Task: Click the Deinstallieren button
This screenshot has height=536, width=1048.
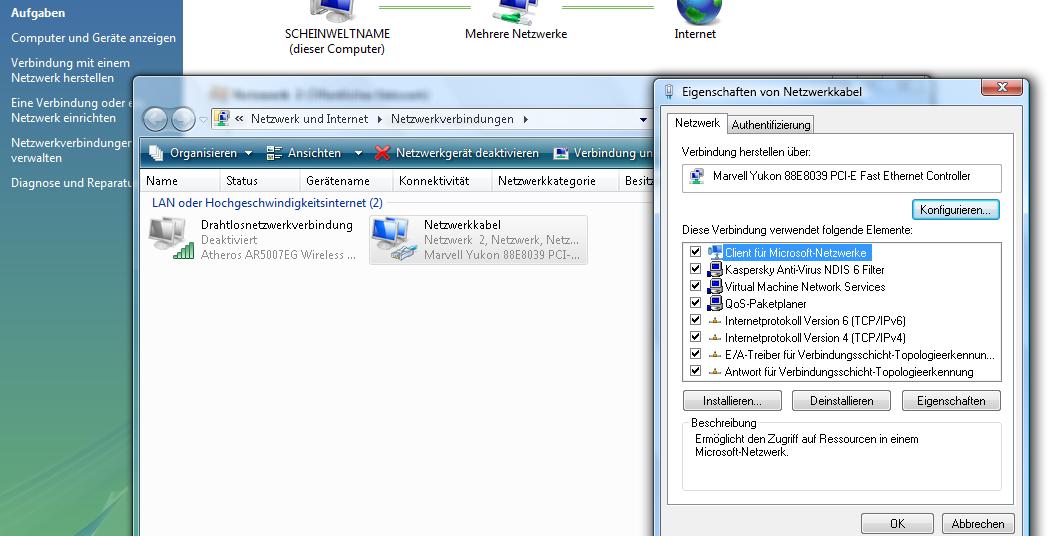Action: pyautogui.click(x=841, y=401)
